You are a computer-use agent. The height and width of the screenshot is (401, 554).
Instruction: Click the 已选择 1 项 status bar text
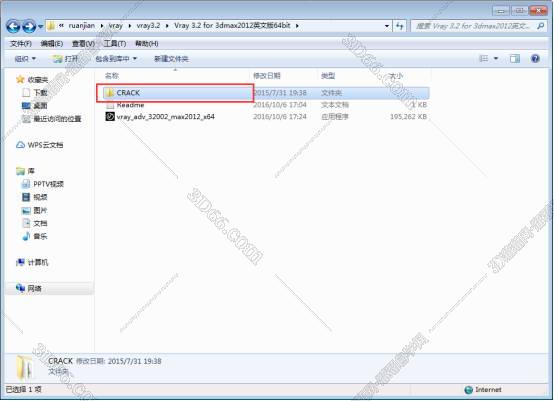pyautogui.click(x=23, y=389)
